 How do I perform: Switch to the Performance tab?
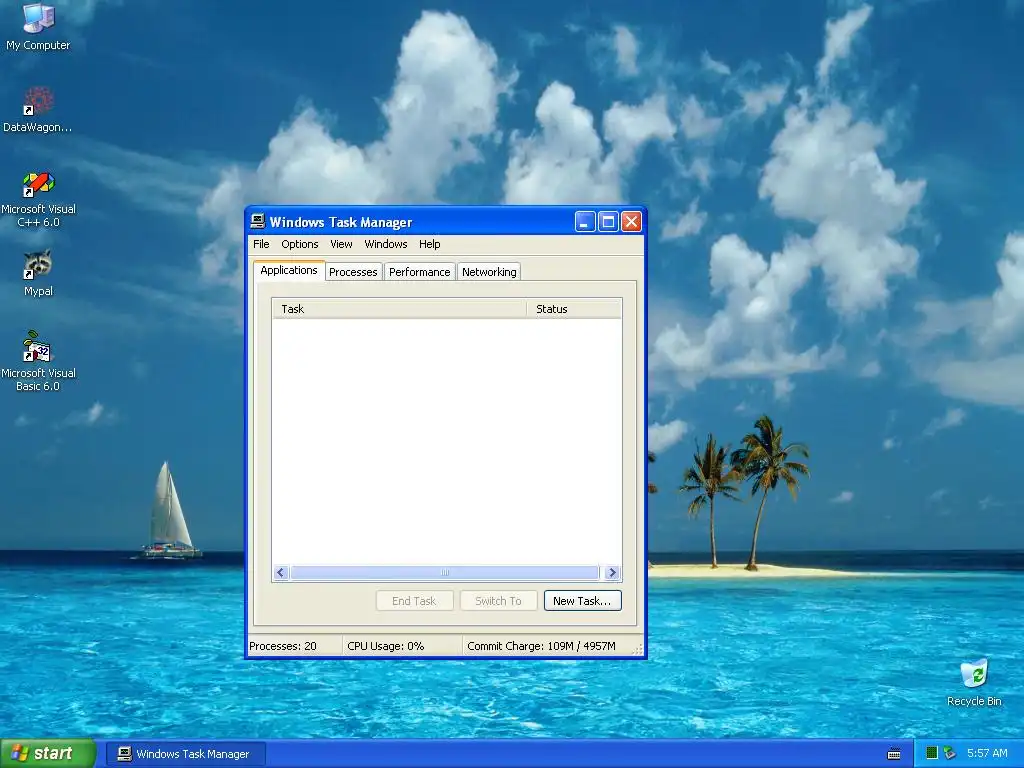pyautogui.click(x=419, y=272)
